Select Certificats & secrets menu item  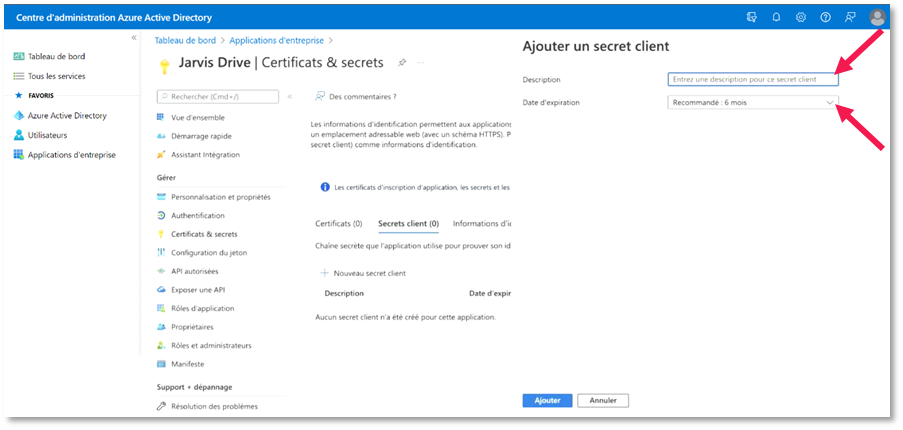(204, 234)
